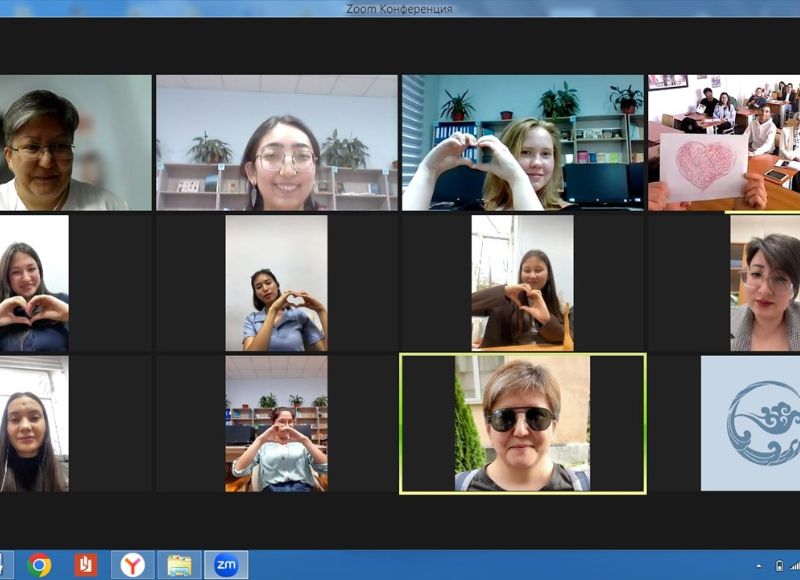Click bottom-left long-haired girl's video tile

tap(34, 423)
